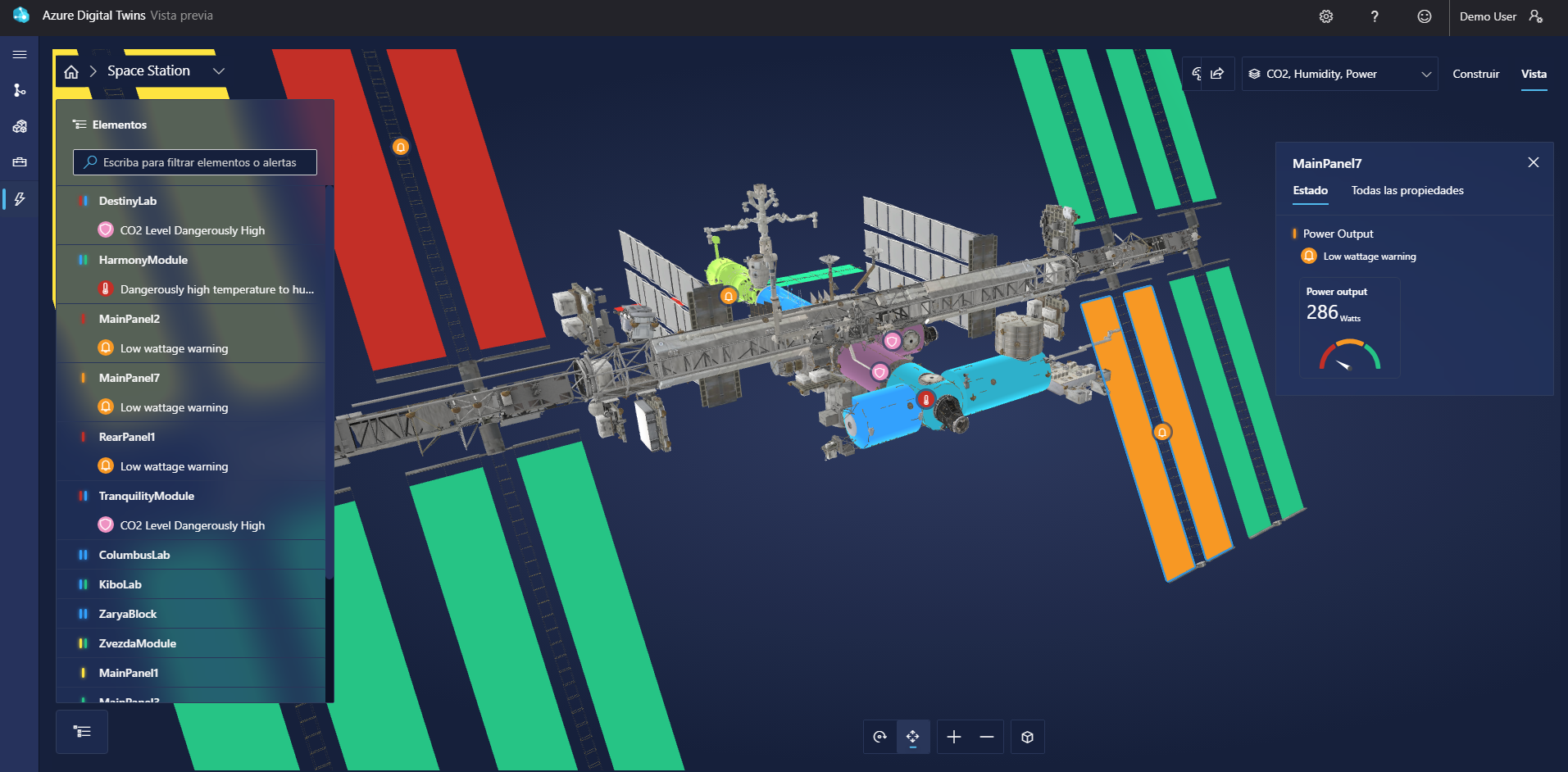The image size is (1568, 772).
Task: Click Azure Digital Twins title
Action: coord(94,16)
